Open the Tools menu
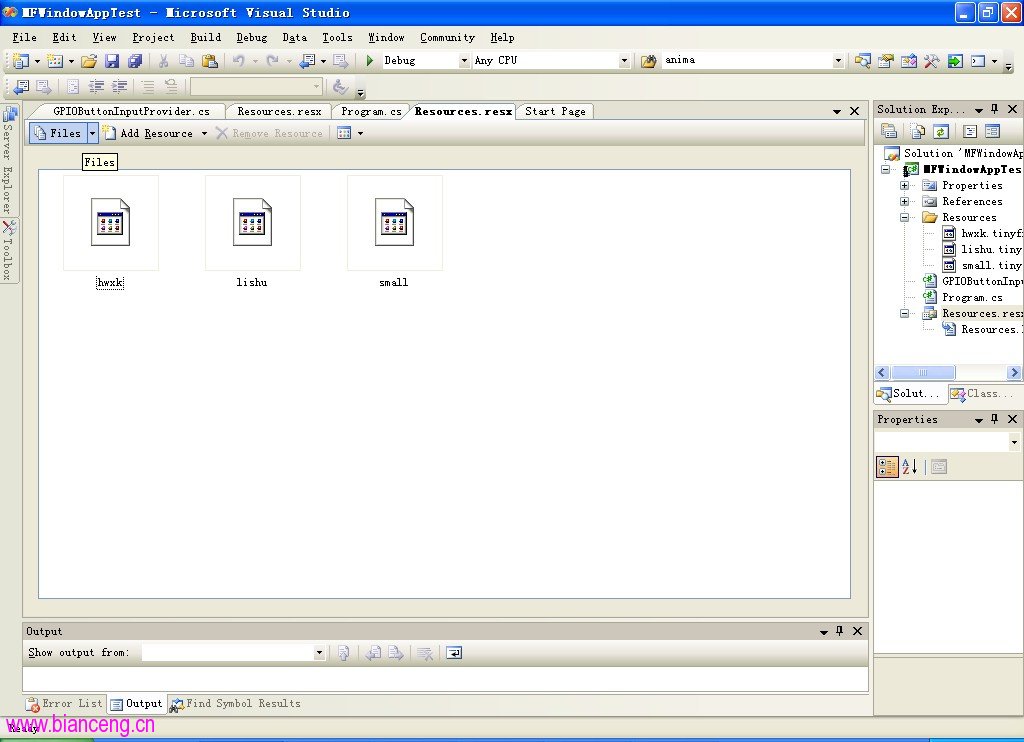 pyautogui.click(x=337, y=37)
